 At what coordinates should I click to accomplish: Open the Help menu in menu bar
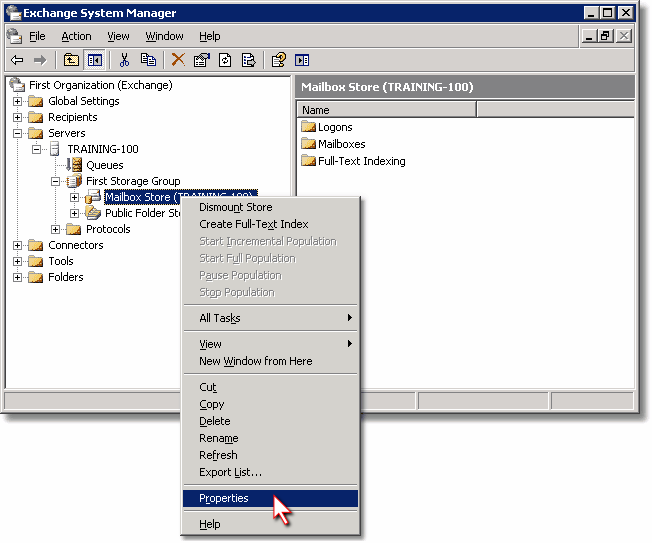[210, 37]
